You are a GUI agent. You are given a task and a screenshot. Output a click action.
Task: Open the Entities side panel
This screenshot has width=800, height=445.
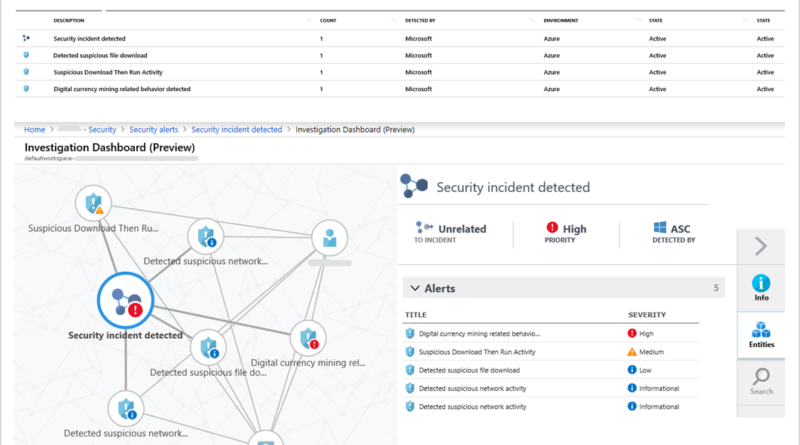(761, 335)
